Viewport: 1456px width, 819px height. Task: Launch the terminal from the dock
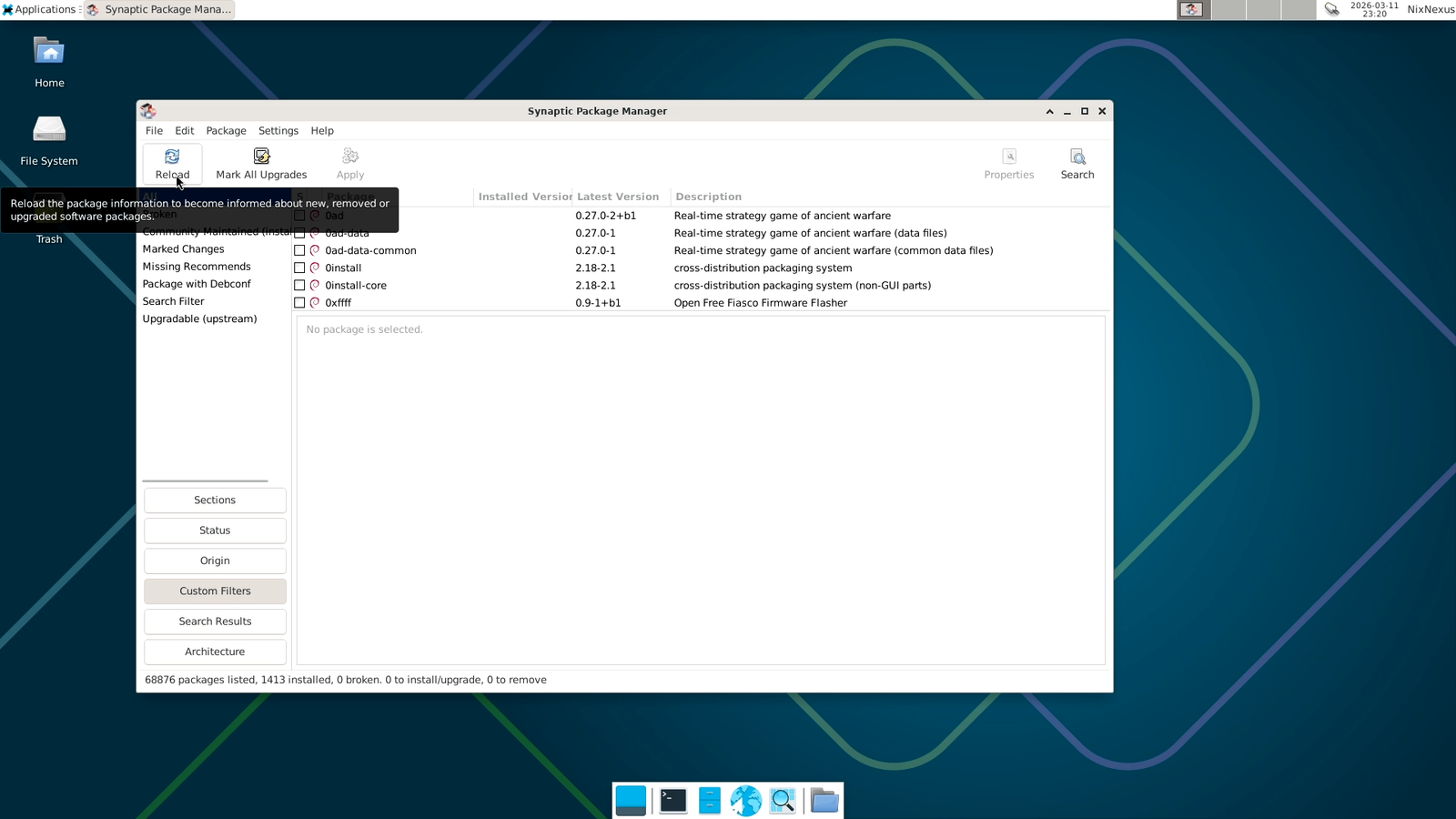coord(672,800)
